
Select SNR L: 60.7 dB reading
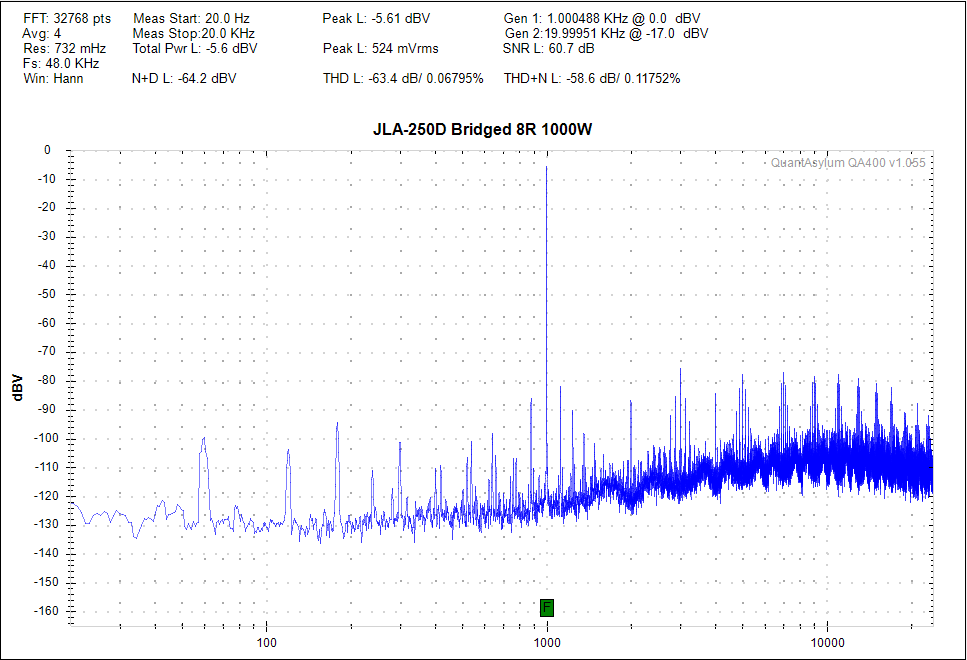coord(549,48)
